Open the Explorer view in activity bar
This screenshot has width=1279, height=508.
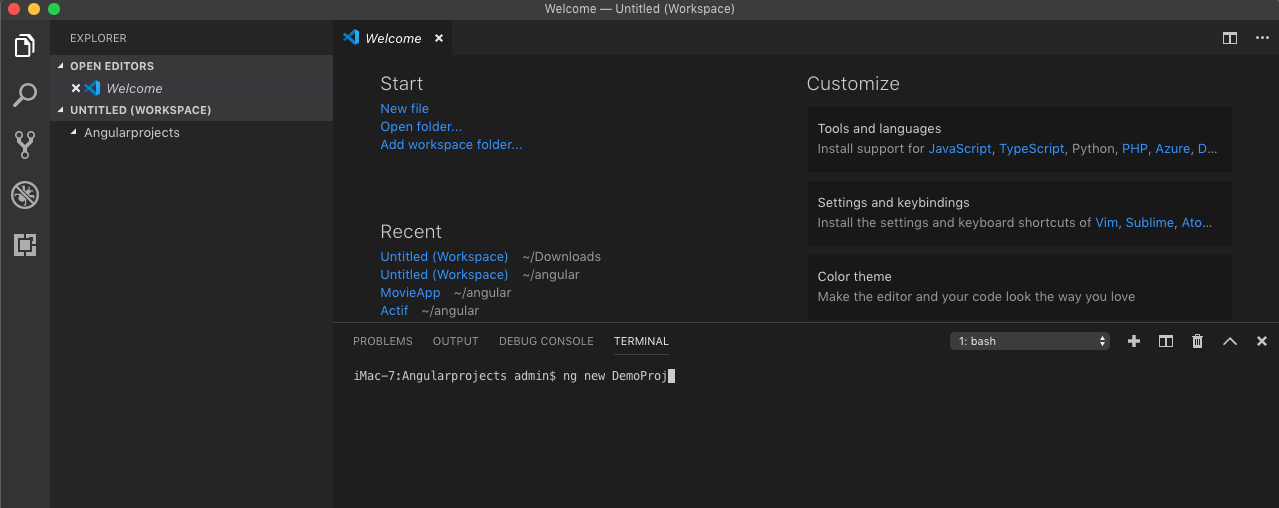[x=25, y=46]
